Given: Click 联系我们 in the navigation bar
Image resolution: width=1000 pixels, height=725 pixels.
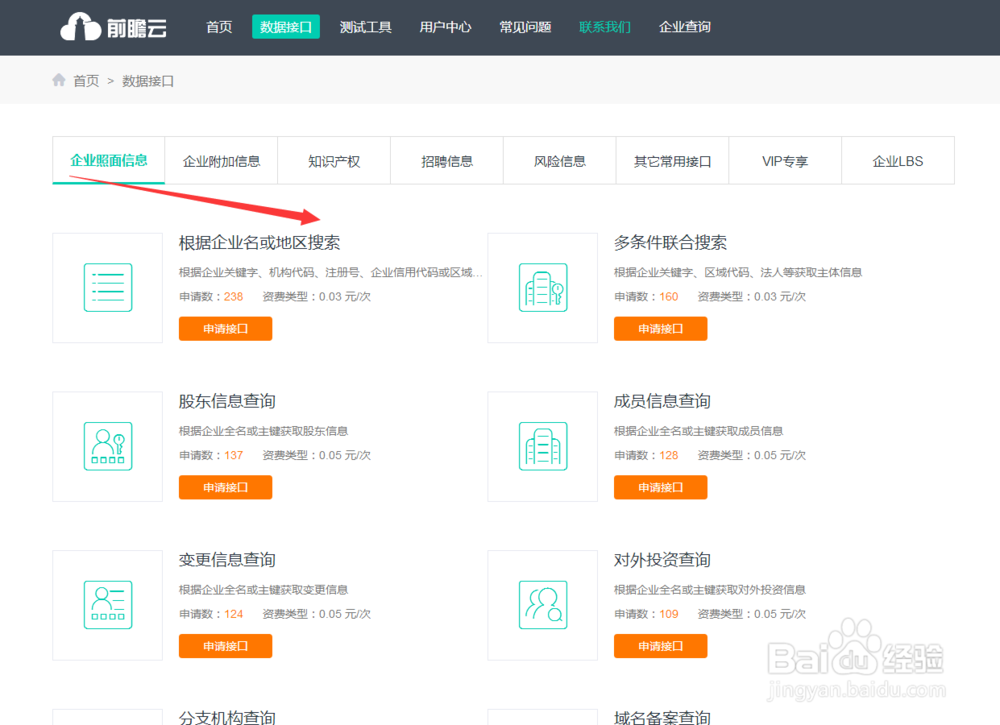Looking at the screenshot, I should pyautogui.click(x=604, y=27).
